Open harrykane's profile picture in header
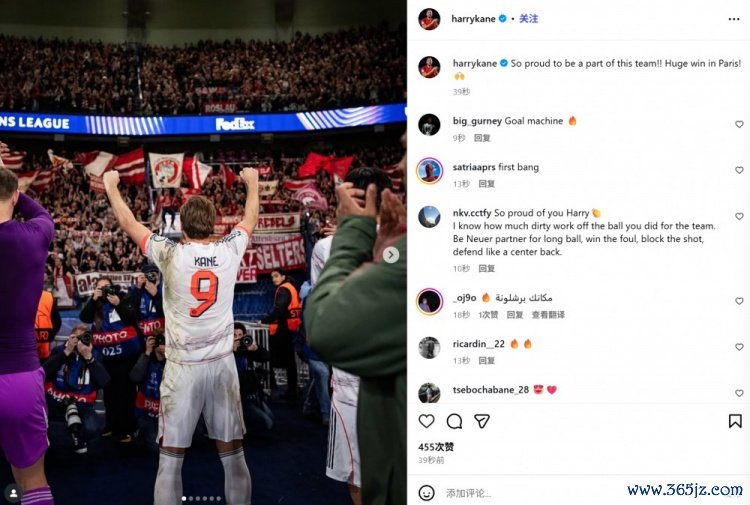750x505 pixels. coord(429,19)
